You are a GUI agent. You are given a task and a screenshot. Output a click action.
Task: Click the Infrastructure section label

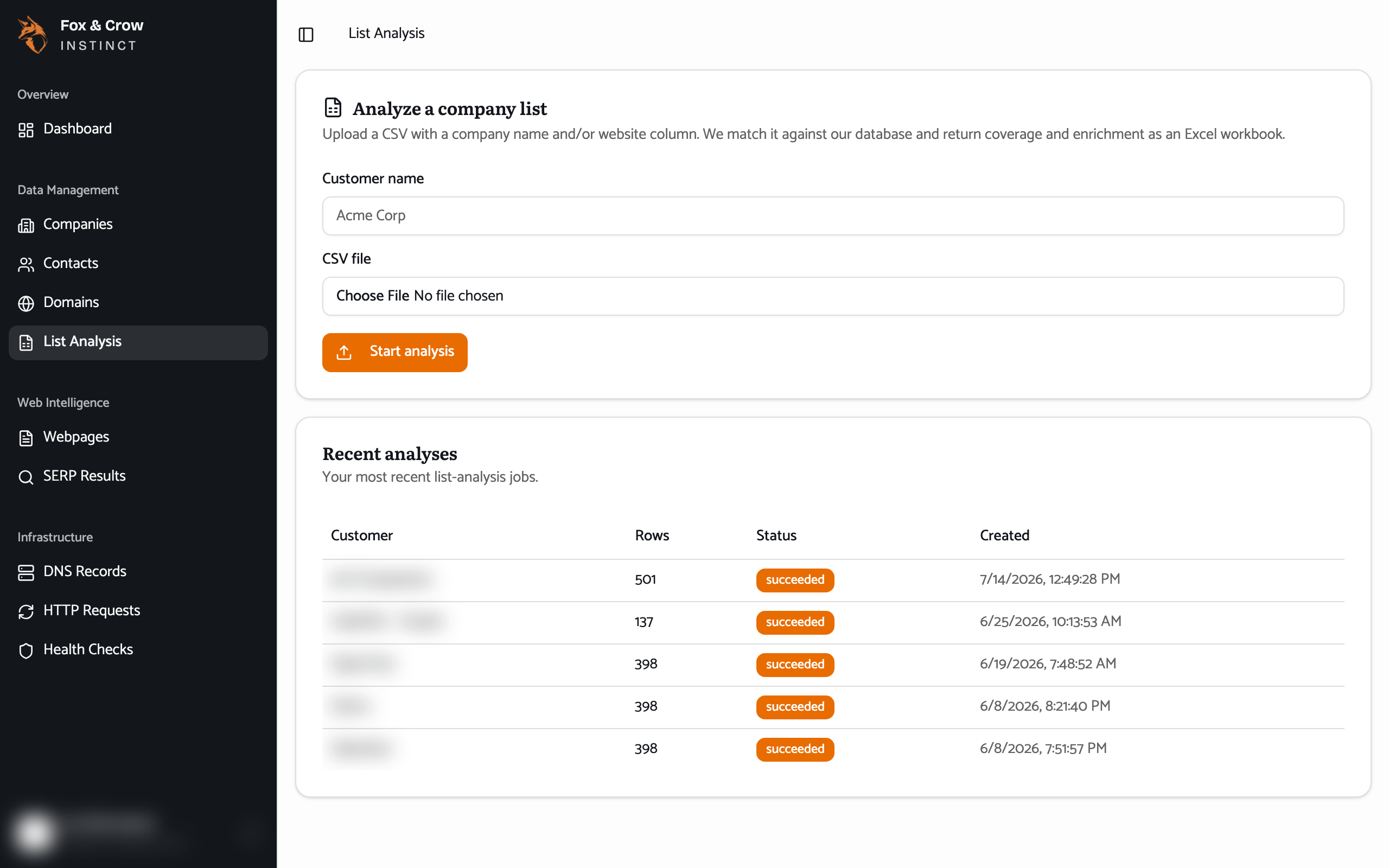point(55,537)
